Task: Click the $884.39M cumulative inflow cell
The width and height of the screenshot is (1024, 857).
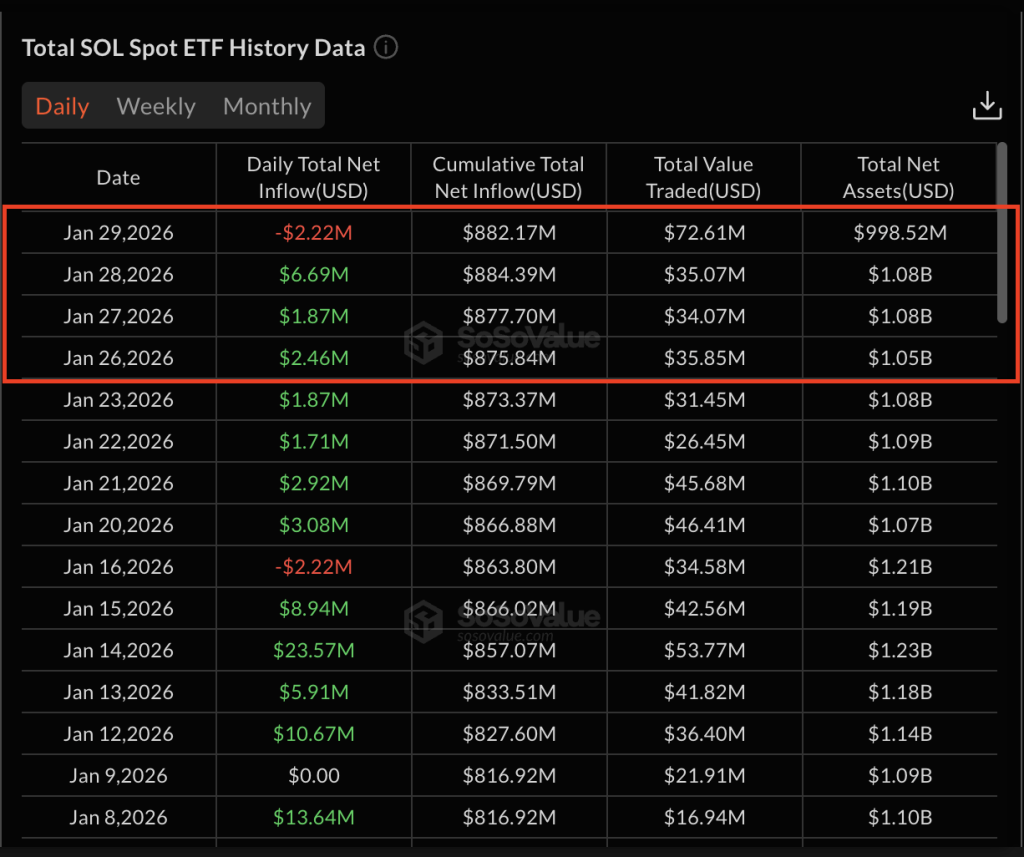Action: [x=508, y=274]
